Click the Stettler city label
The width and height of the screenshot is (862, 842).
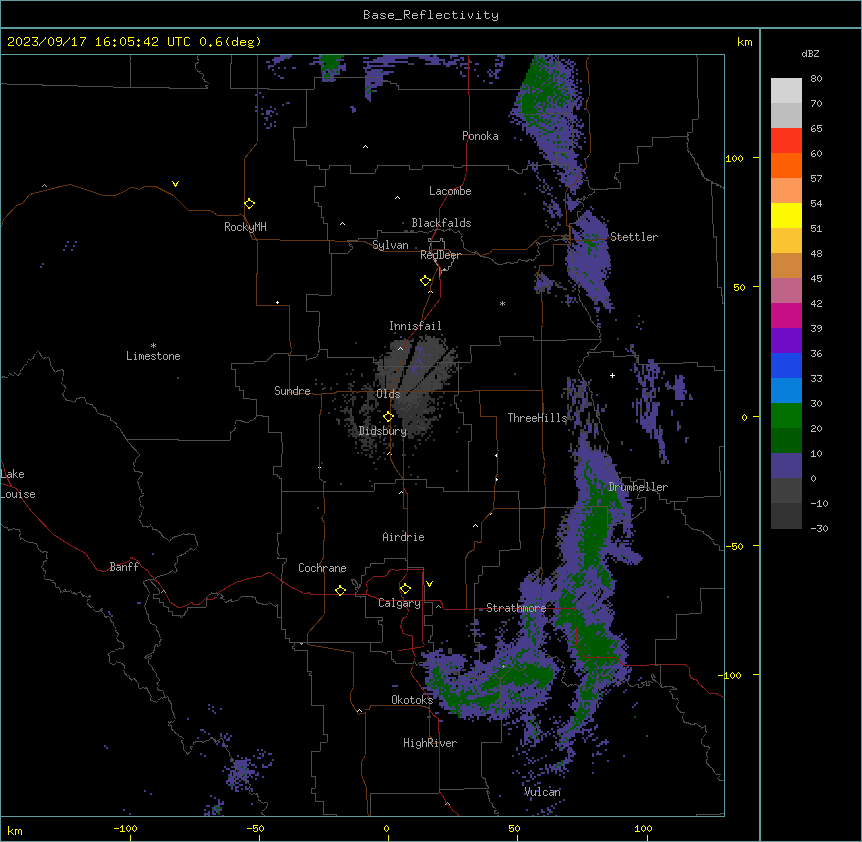tap(634, 237)
